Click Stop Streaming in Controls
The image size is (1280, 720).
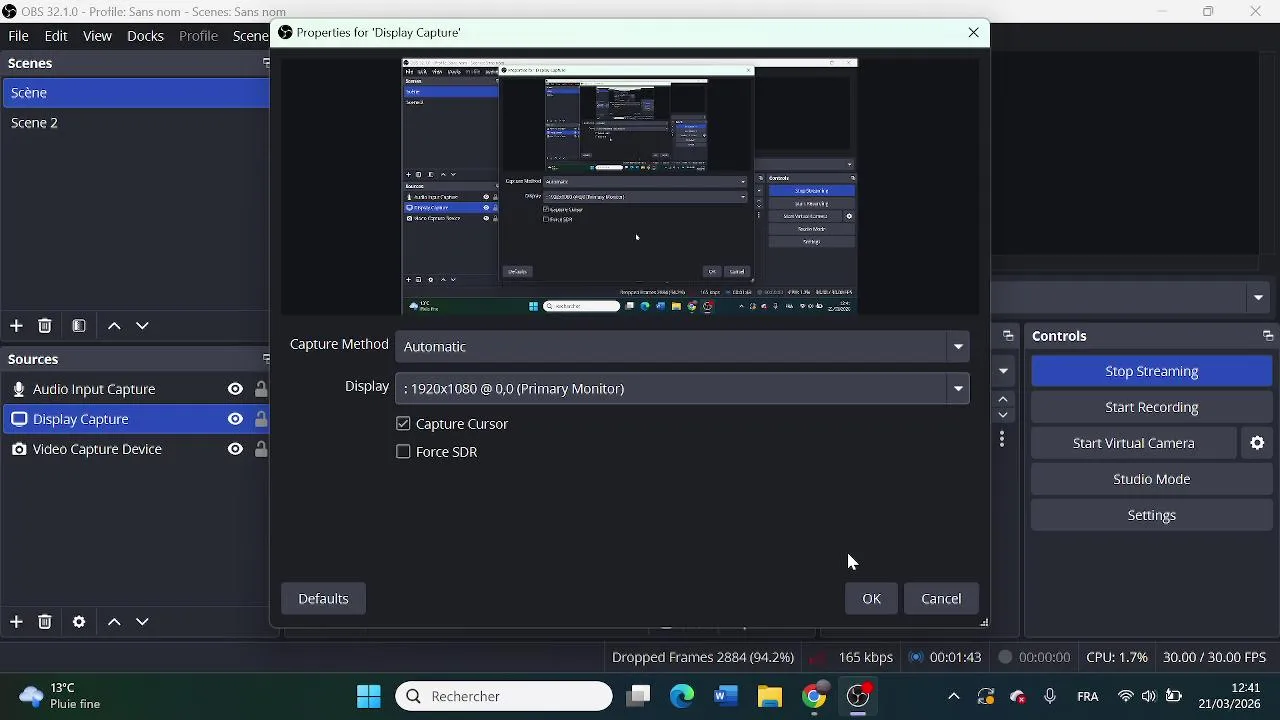1151,371
